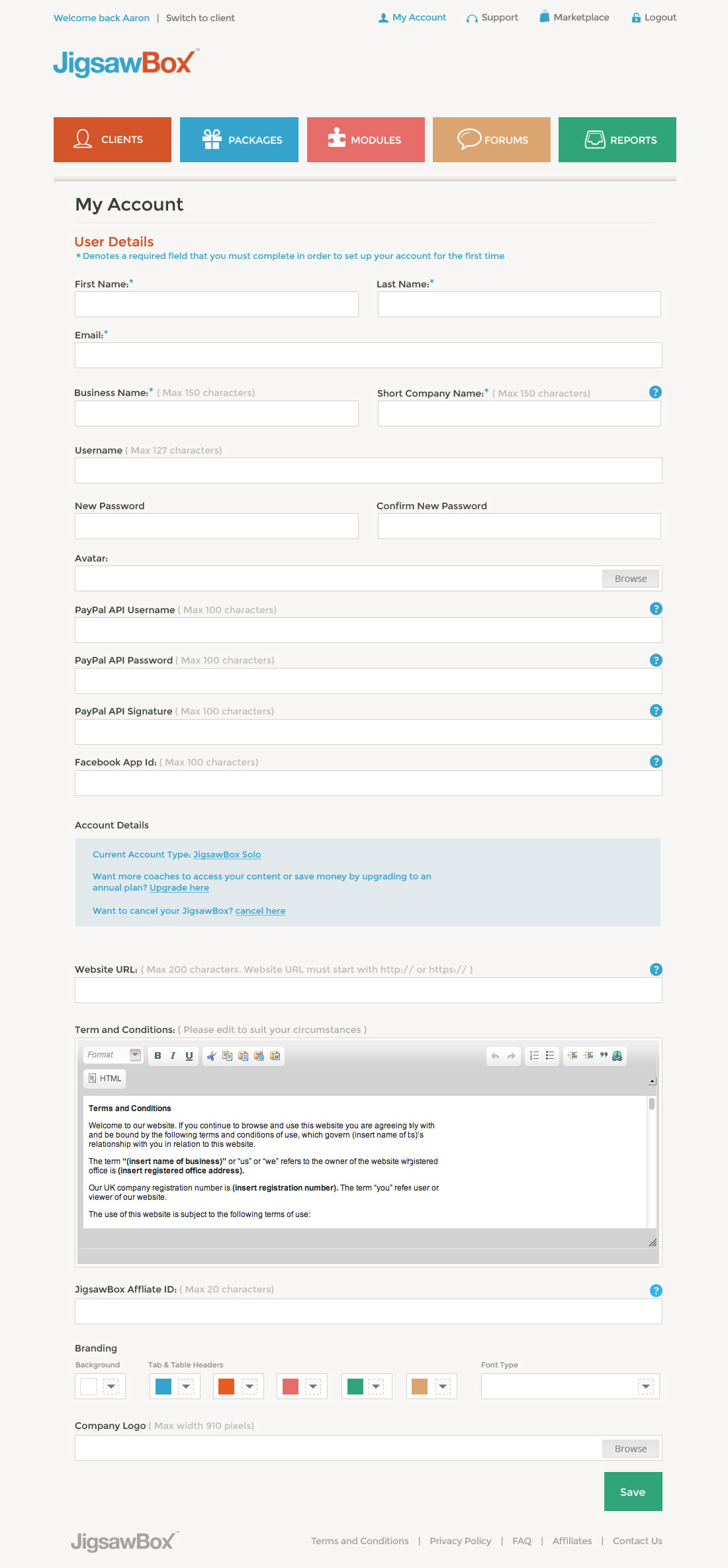The width and height of the screenshot is (728, 1568).
Task: Open help for Facebook App Id
Action: [656, 761]
